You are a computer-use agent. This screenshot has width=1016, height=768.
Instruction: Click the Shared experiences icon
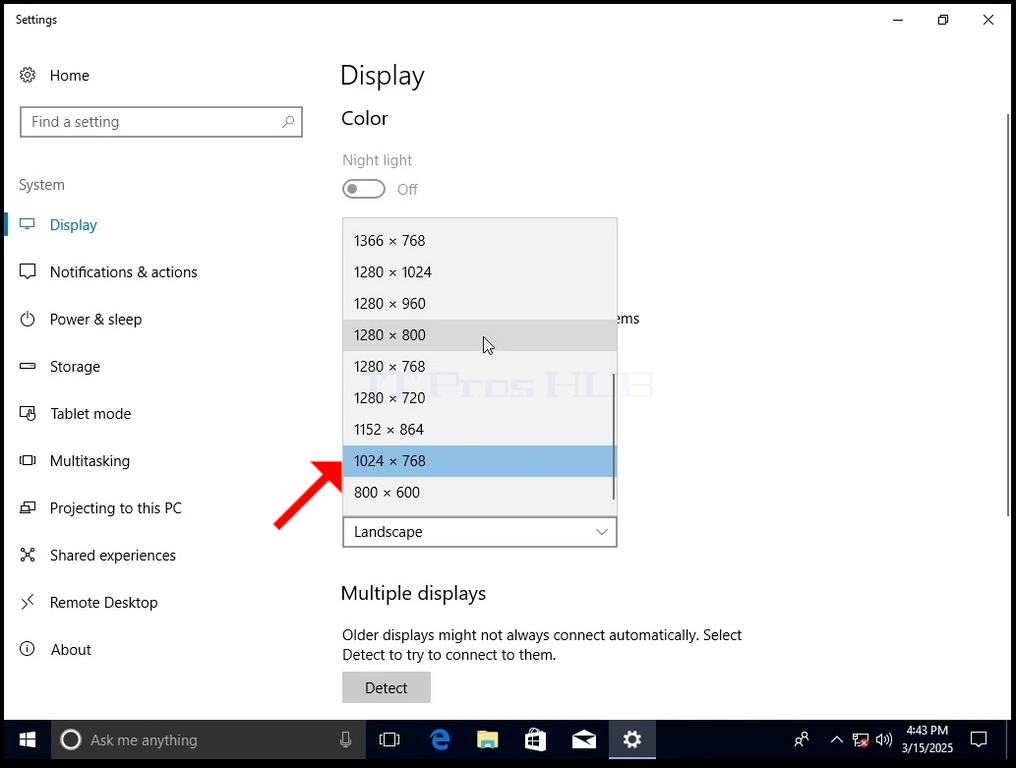tap(27, 555)
